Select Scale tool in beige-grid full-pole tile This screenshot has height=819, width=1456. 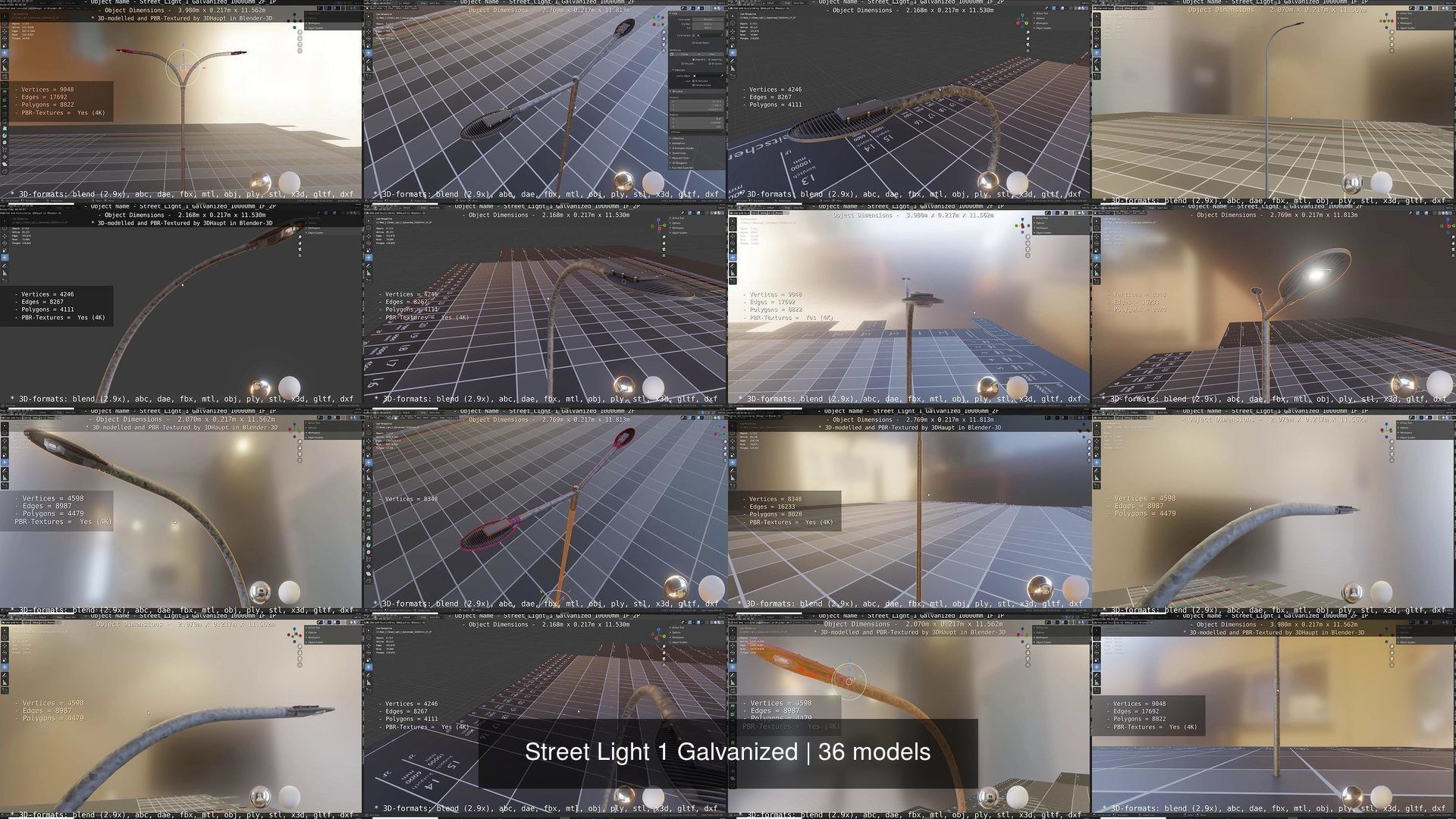click(1097, 45)
